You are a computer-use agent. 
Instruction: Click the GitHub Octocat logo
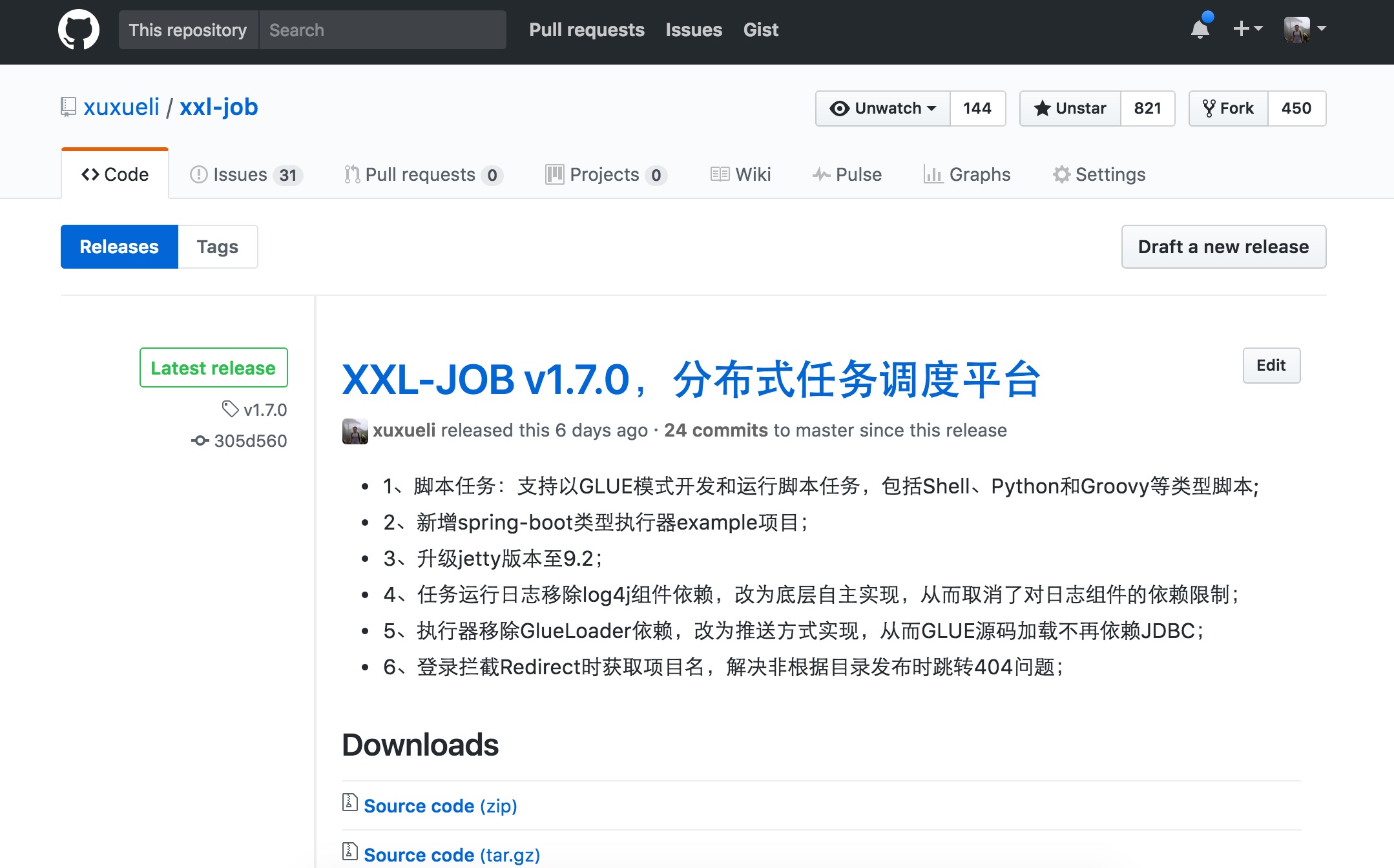coord(78,30)
